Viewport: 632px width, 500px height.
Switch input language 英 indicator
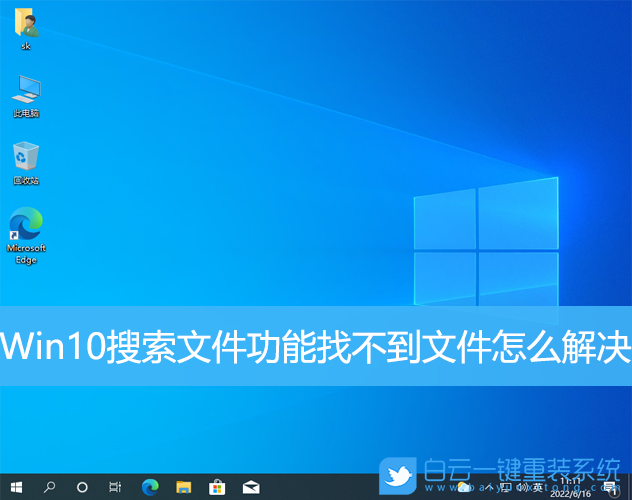click(x=538, y=488)
